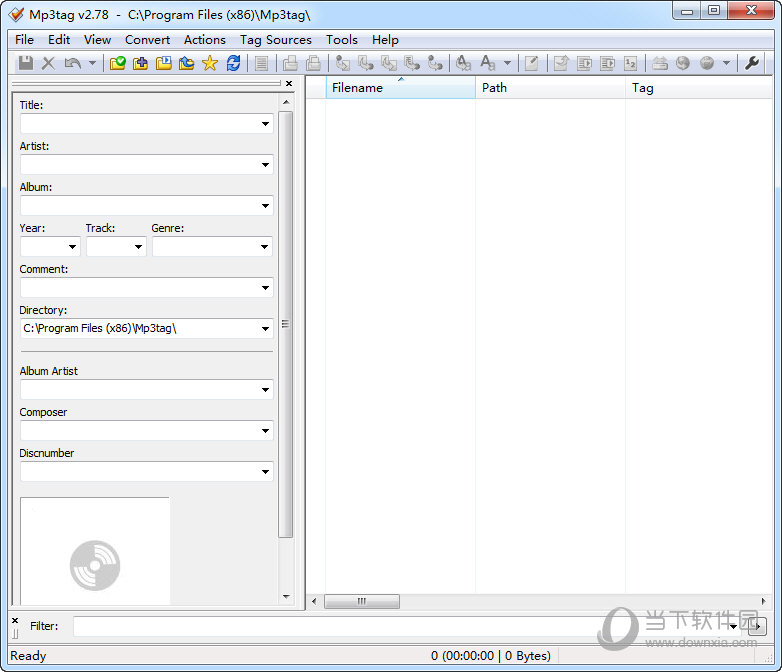Image resolution: width=782 pixels, height=672 pixels.
Task: Click the Tag - Filename convert icon
Action: click(x=343, y=63)
